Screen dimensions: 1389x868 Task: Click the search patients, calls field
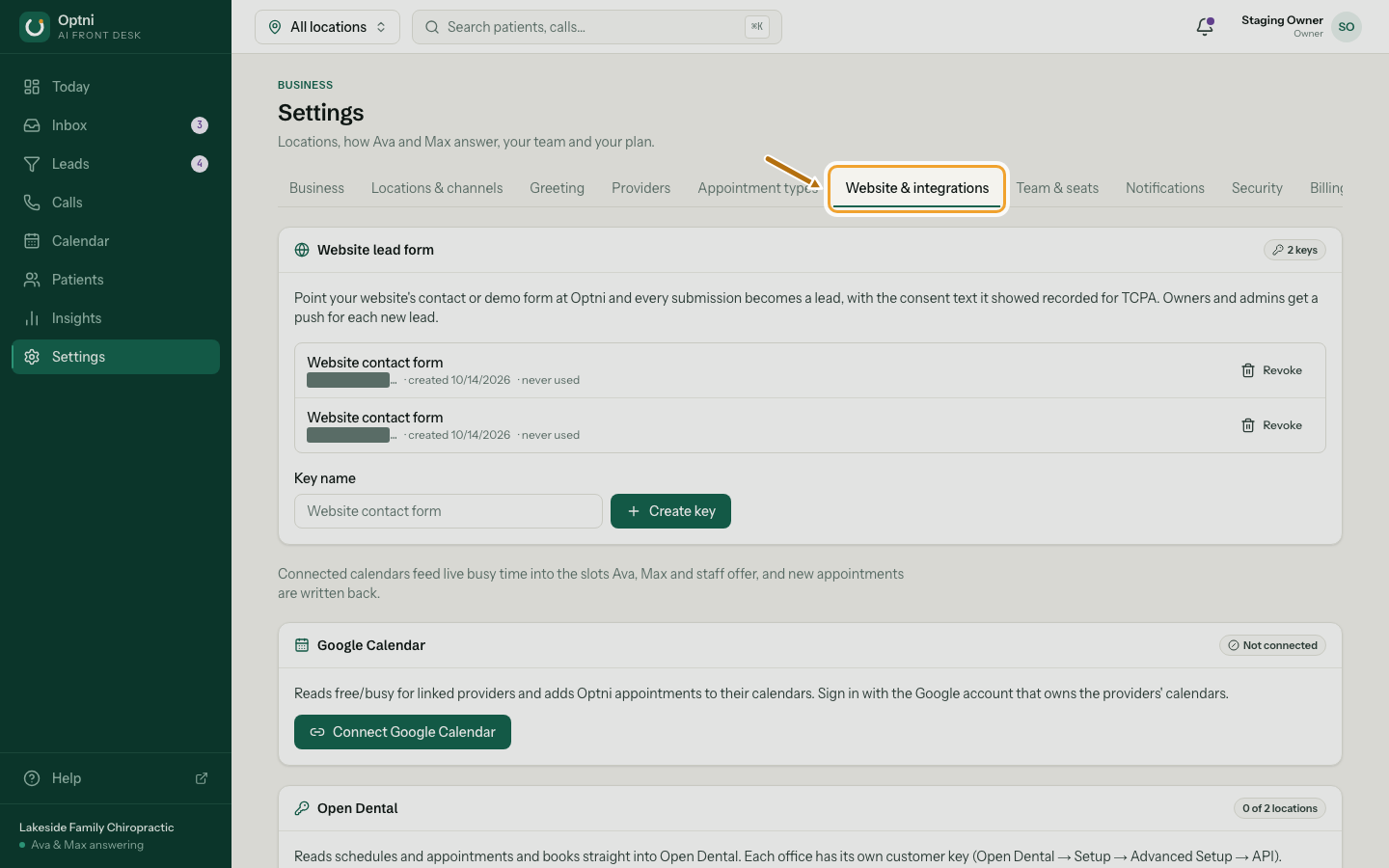click(x=596, y=27)
